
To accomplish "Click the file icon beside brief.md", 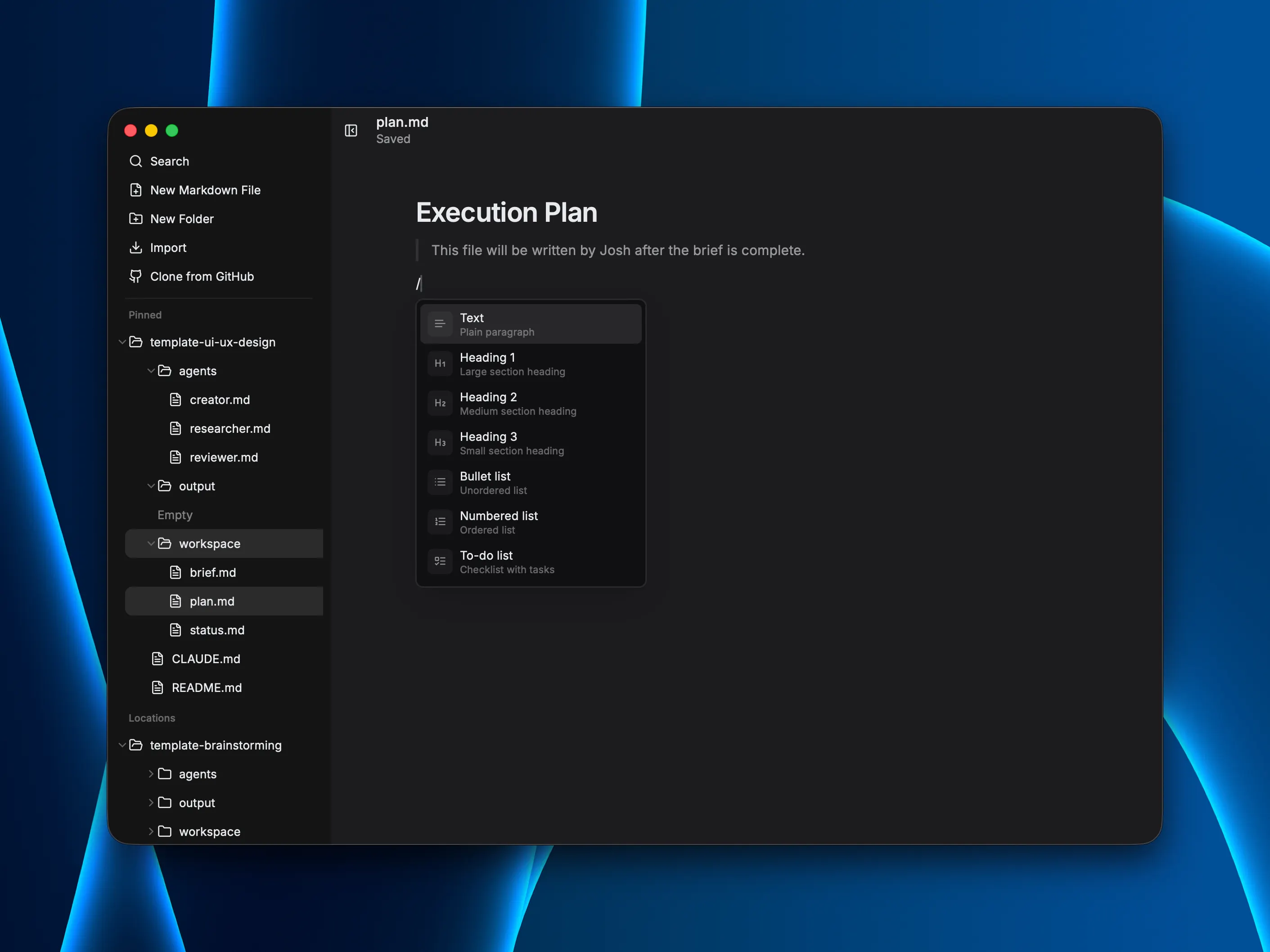I will point(176,572).
